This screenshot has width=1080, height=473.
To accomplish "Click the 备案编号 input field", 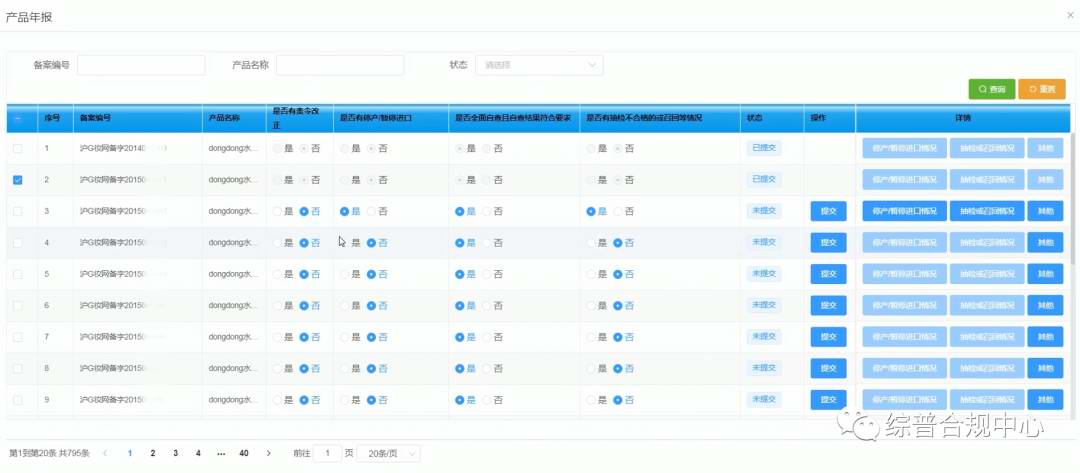I will tap(141, 65).
